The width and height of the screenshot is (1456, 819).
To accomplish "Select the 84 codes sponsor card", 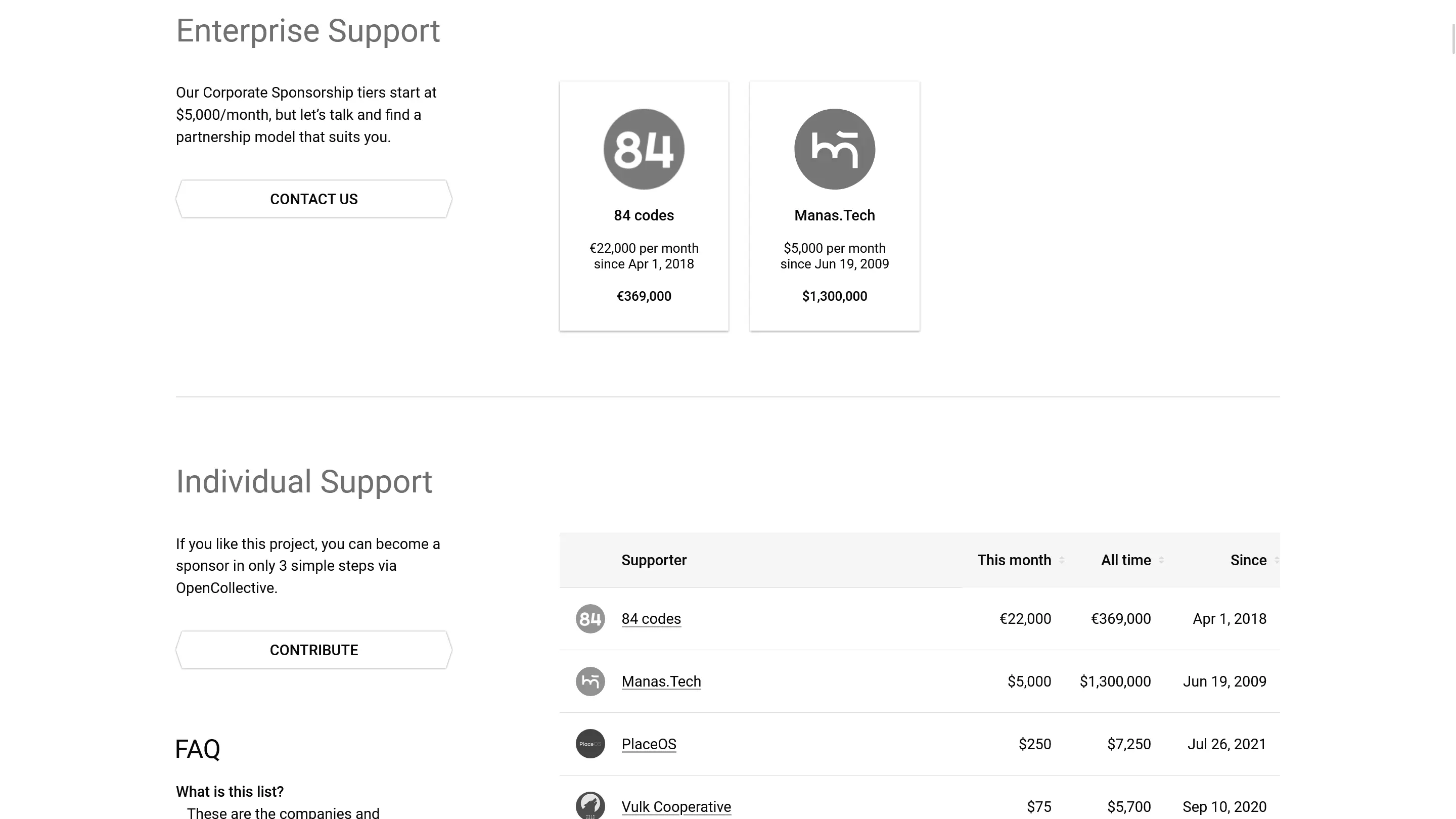I will click(x=644, y=205).
